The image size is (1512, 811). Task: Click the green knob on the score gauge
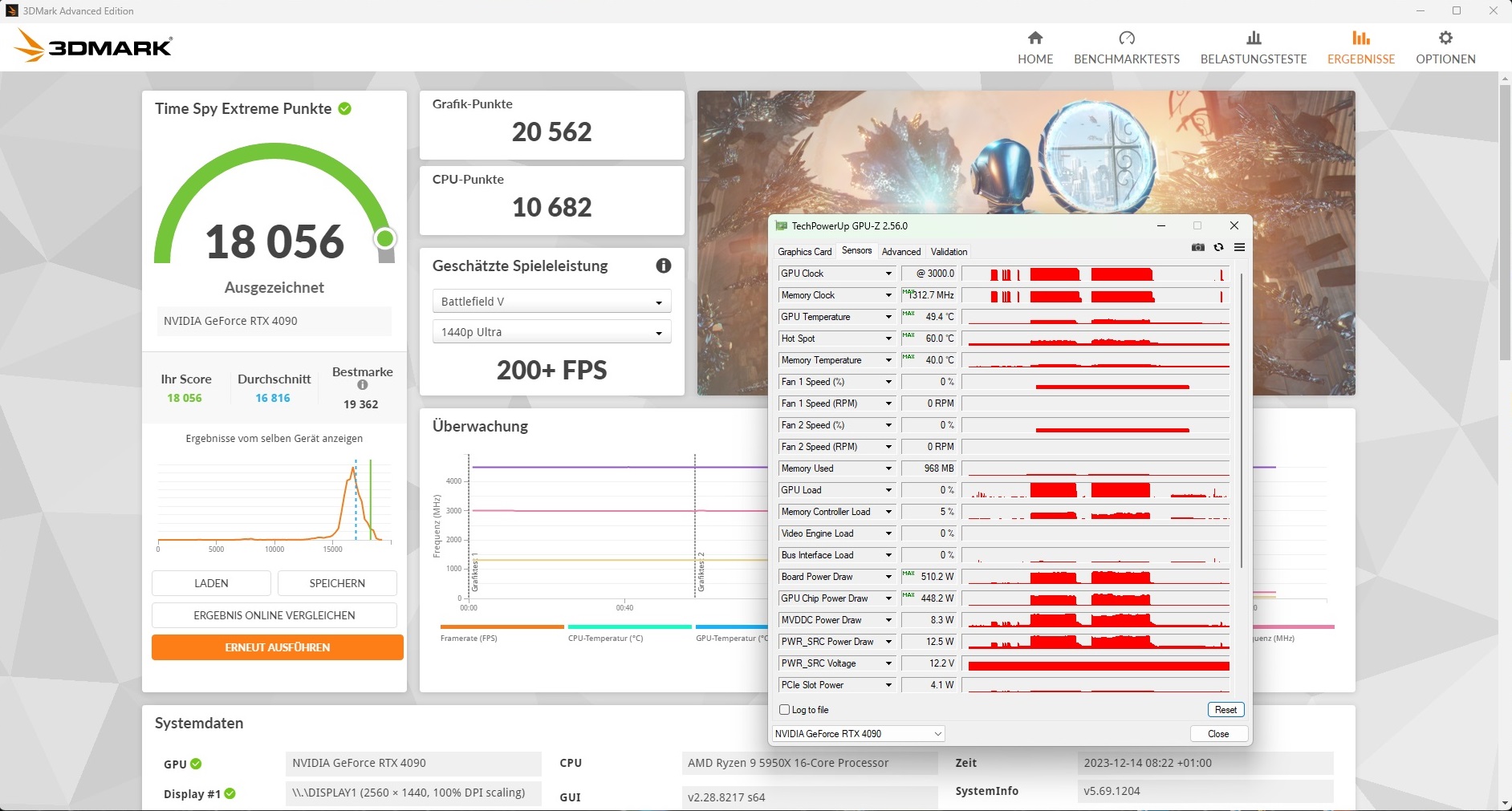(385, 238)
